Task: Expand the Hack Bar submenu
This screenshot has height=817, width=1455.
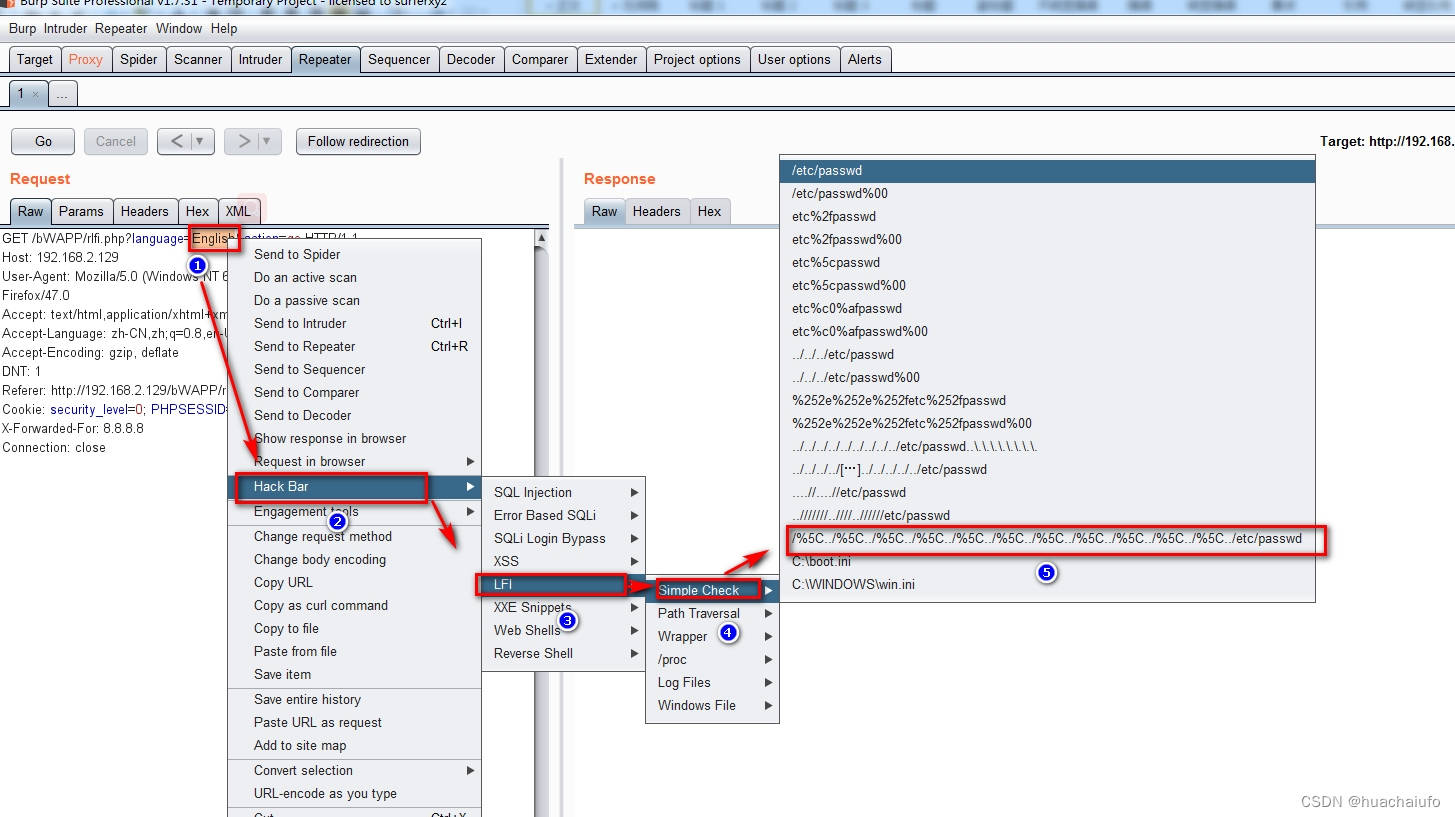Action: point(355,486)
